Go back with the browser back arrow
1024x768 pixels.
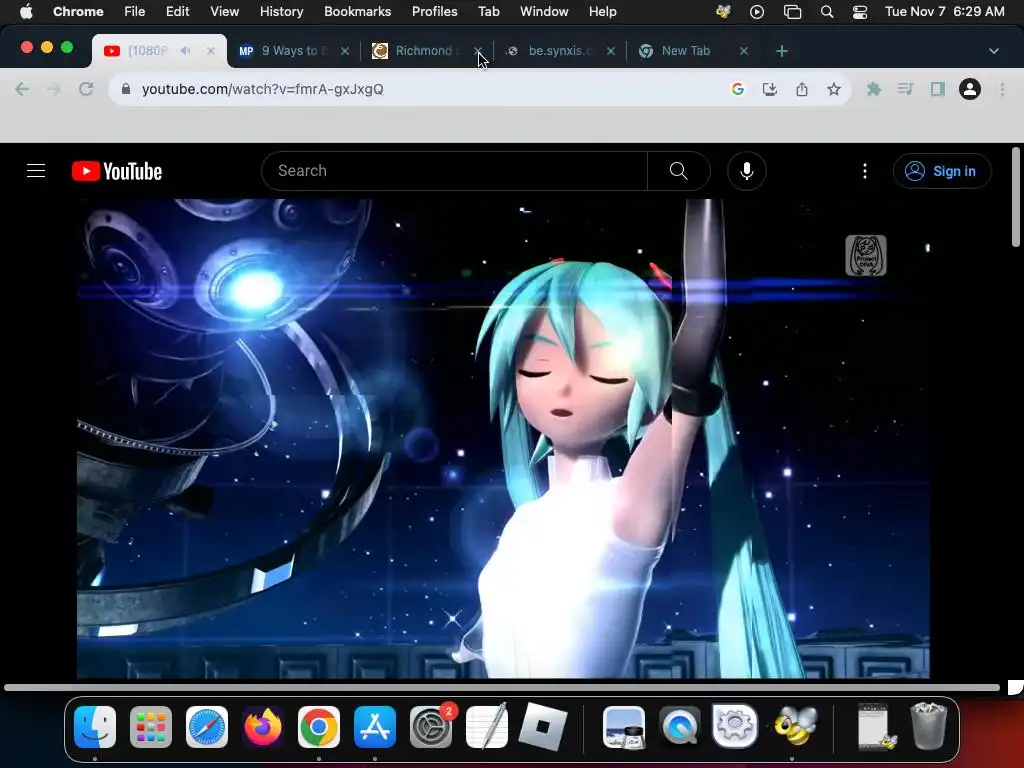(x=22, y=89)
